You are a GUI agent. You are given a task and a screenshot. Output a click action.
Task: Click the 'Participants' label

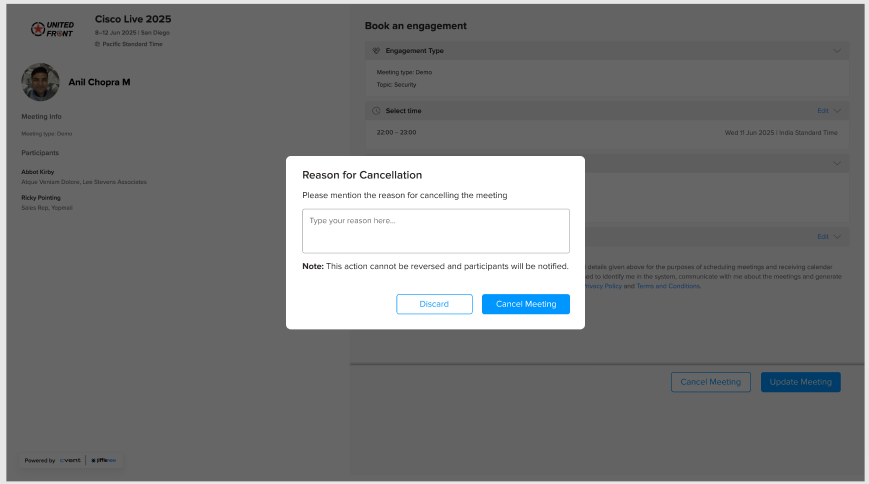click(40, 152)
